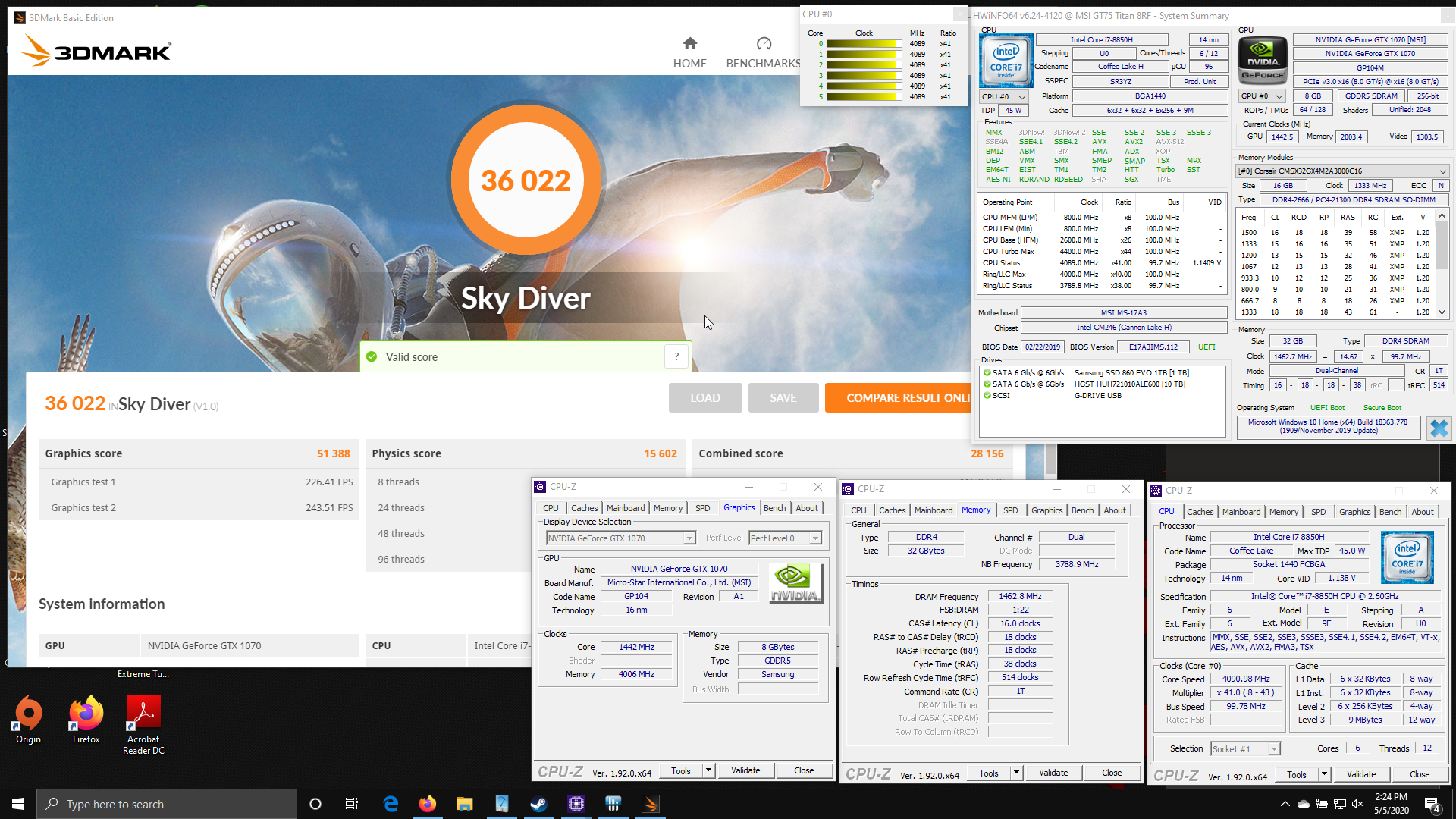Click the SAVE button in 3DMark

tap(783, 397)
